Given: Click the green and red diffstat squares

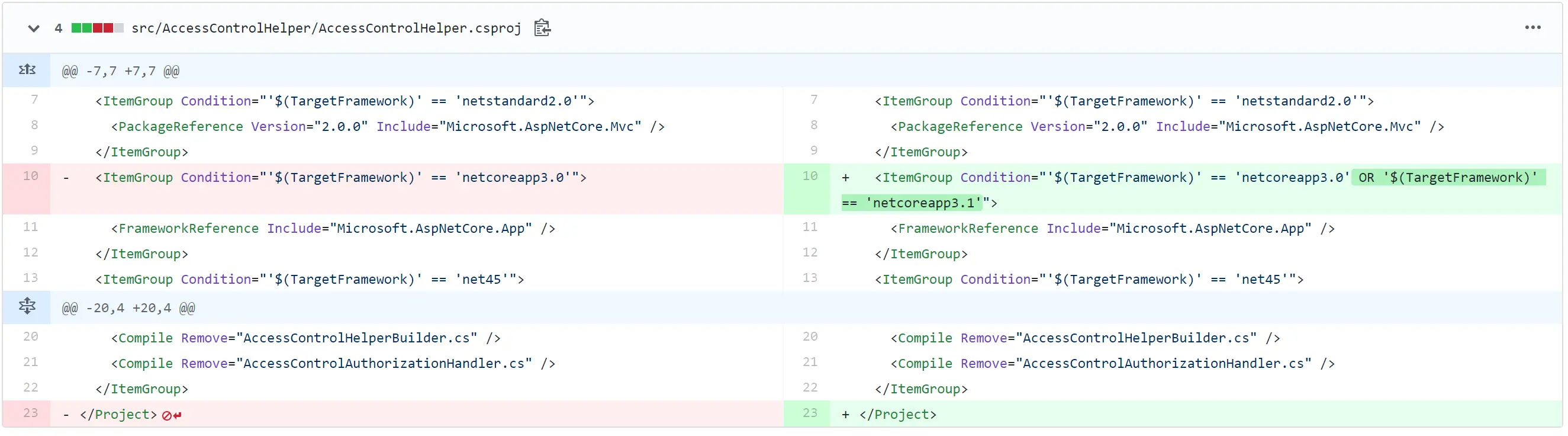Looking at the screenshot, I should [98, 28].
